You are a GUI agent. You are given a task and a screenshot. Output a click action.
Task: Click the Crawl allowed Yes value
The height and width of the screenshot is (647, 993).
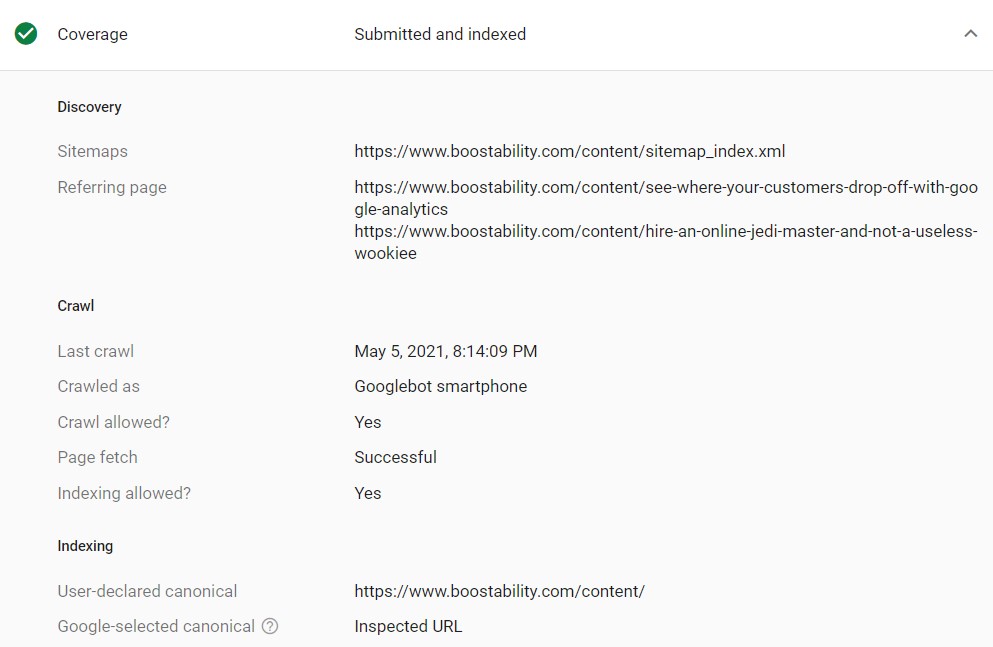(367, 422)
